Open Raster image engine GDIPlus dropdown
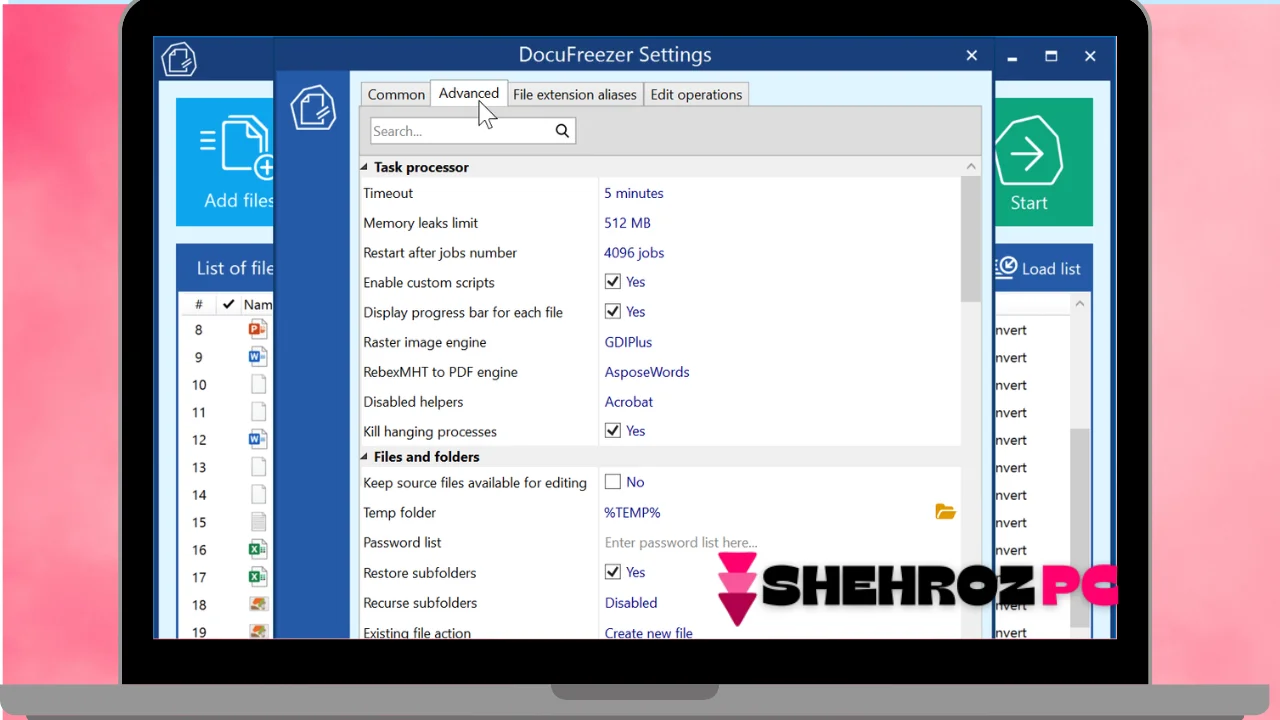 click(x=628, y=342)
